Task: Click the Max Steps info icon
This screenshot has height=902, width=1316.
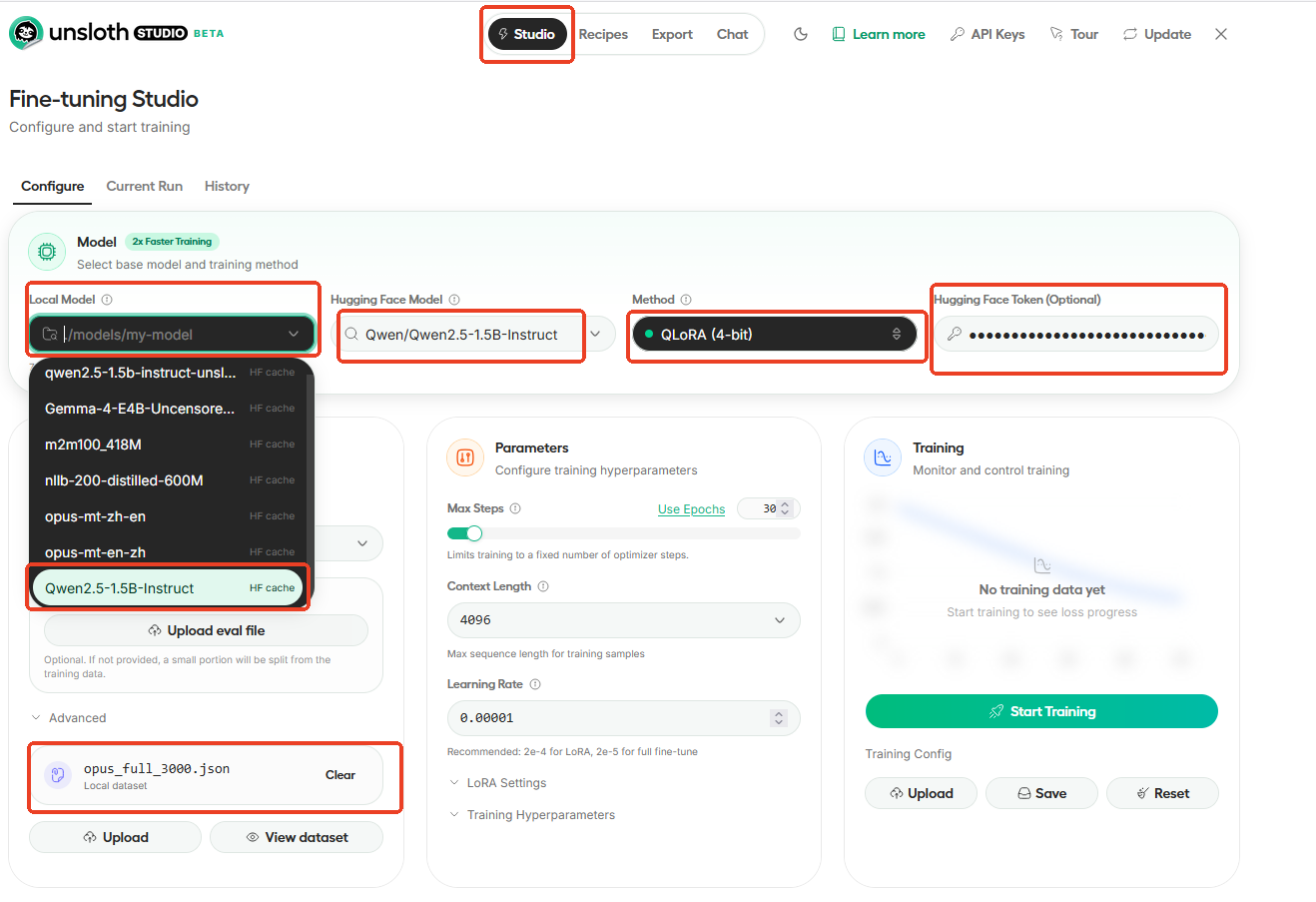Action: (515, 508)
